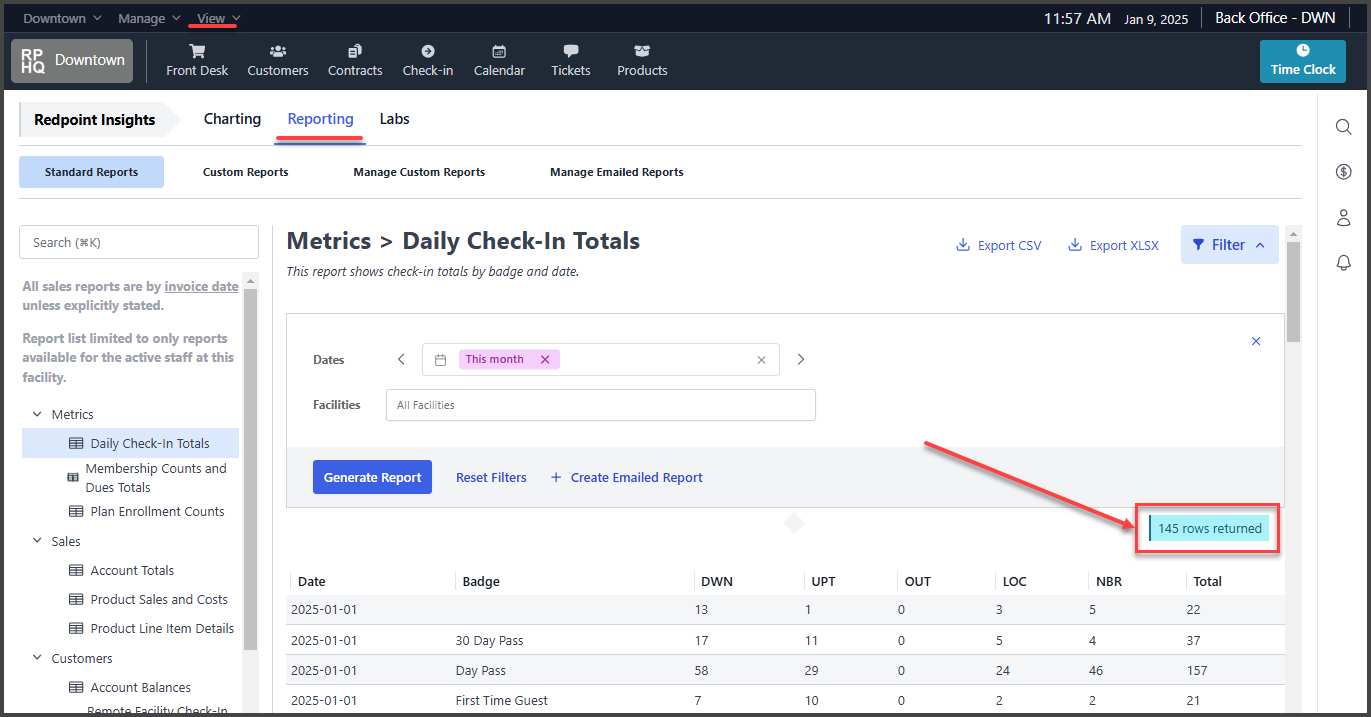
Task: Open Membership Counts and Dues Totals report
Action: click(147, 478)
